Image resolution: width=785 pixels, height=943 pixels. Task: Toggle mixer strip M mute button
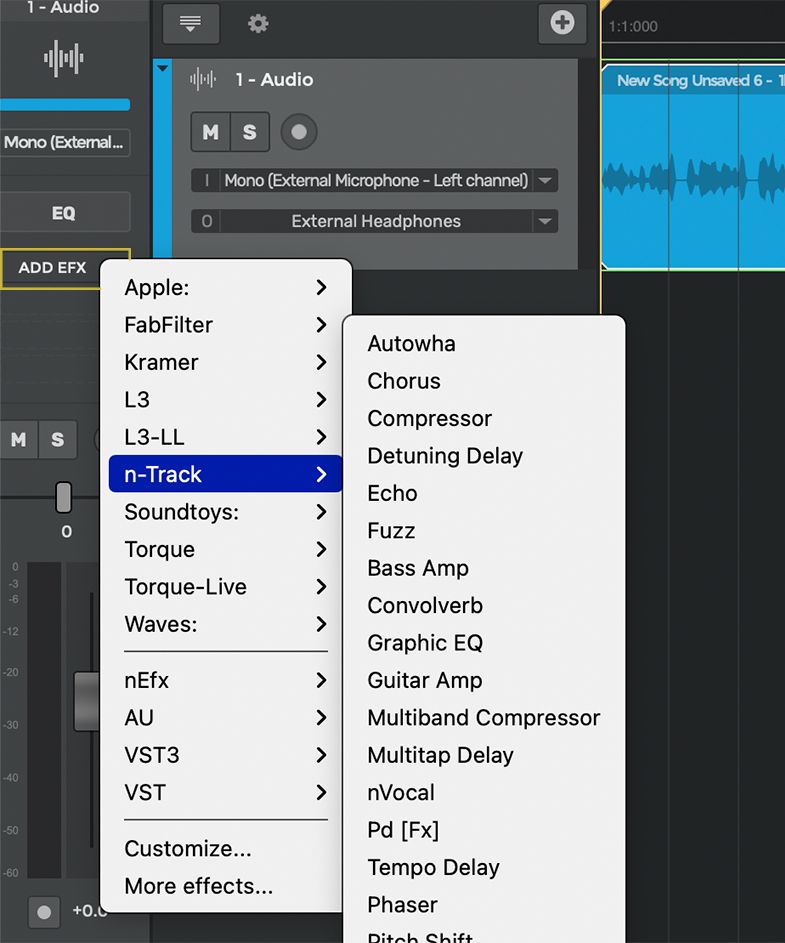(x=19, y=440)
